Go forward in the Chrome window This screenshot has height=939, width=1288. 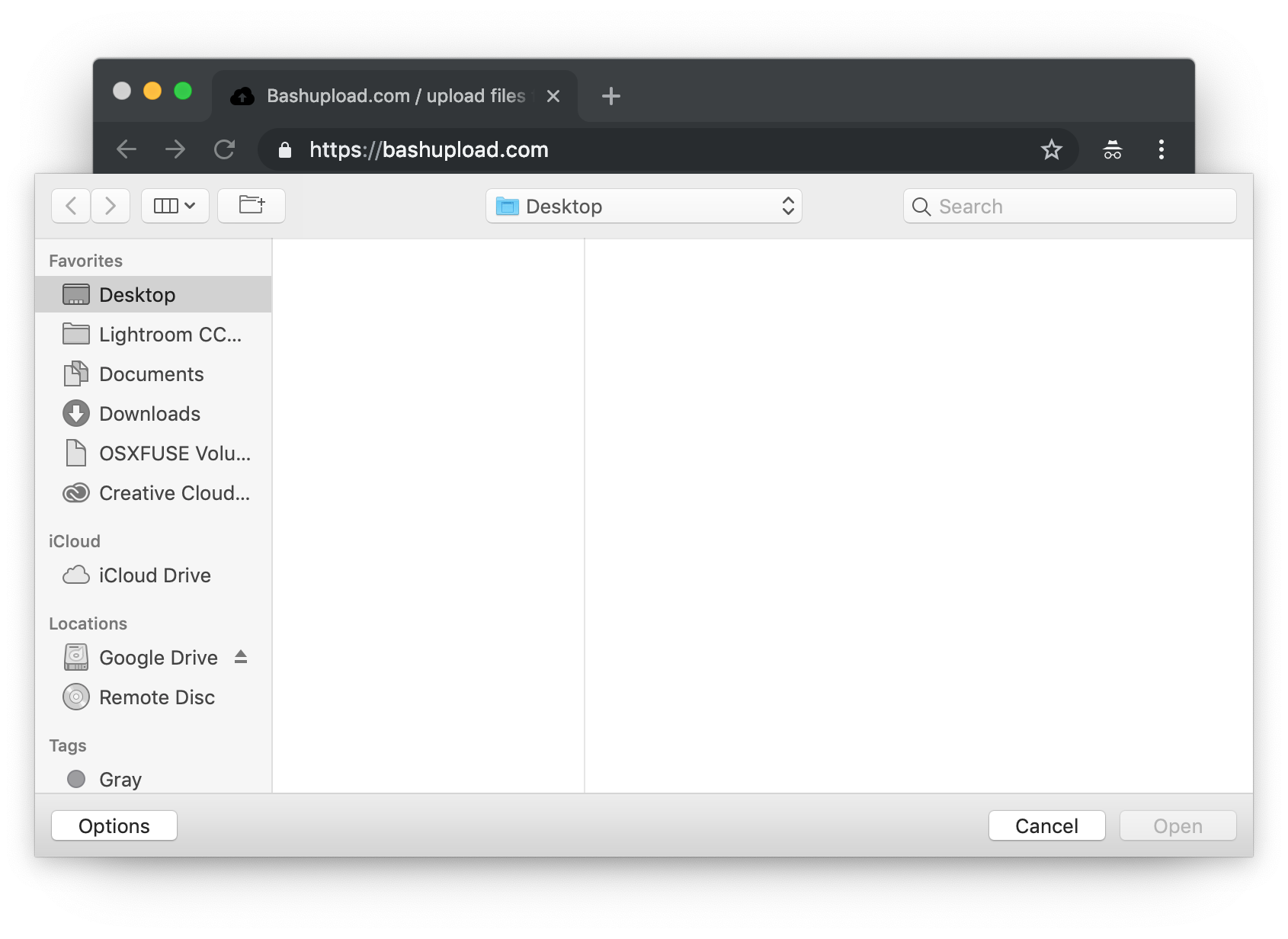coord(175,149)
